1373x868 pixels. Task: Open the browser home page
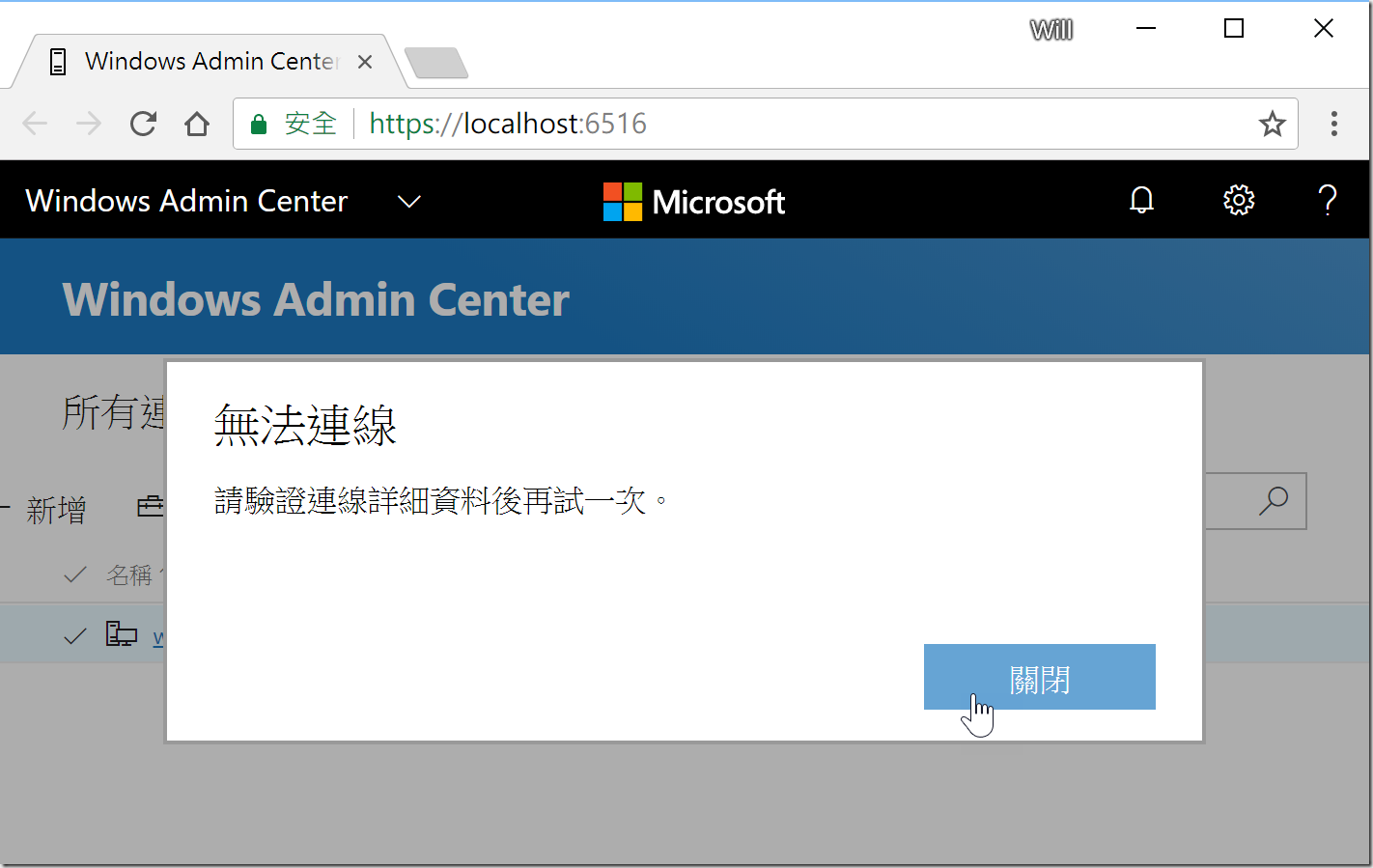pos(197,124)
